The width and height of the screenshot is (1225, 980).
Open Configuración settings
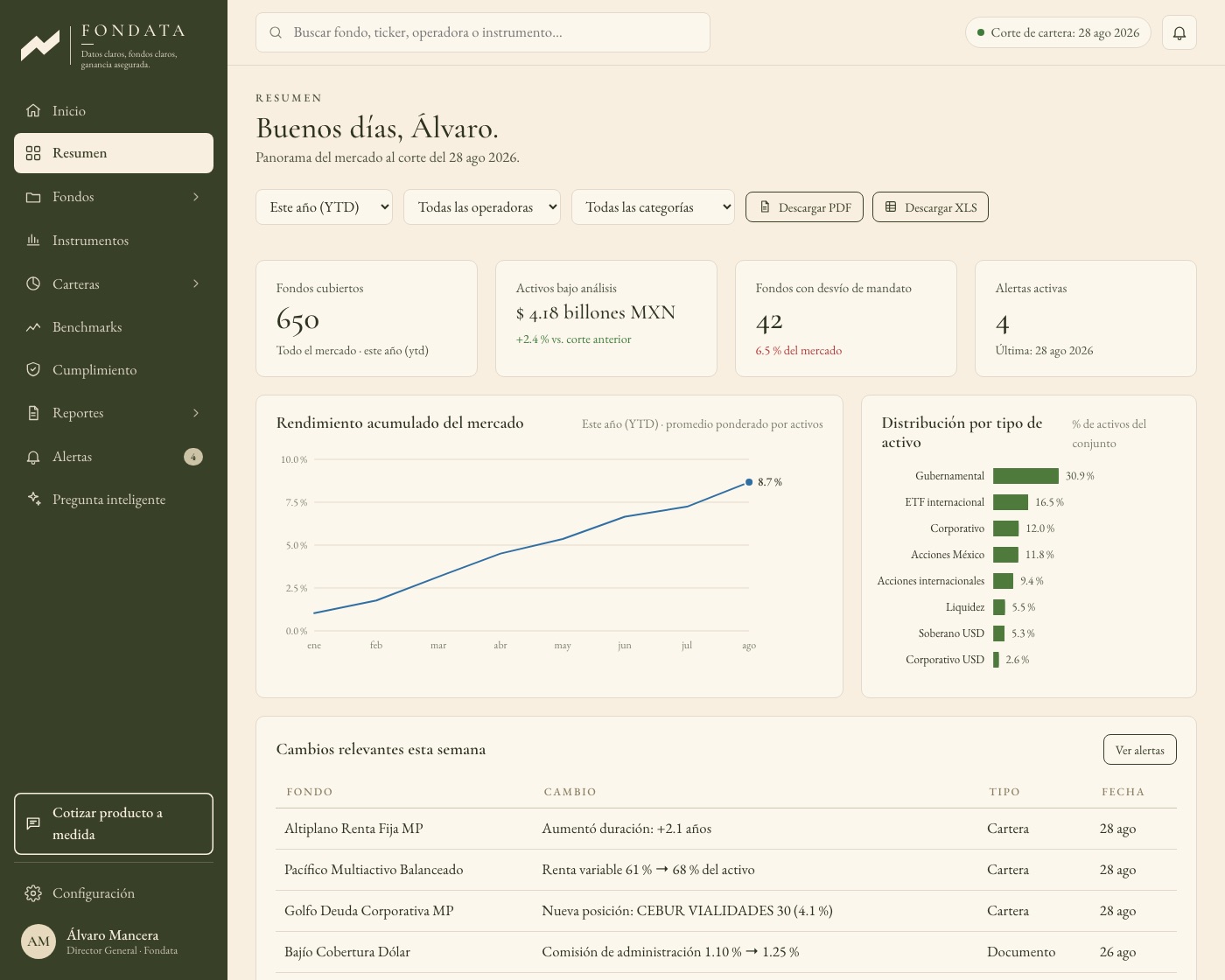[x=114, y=893]
